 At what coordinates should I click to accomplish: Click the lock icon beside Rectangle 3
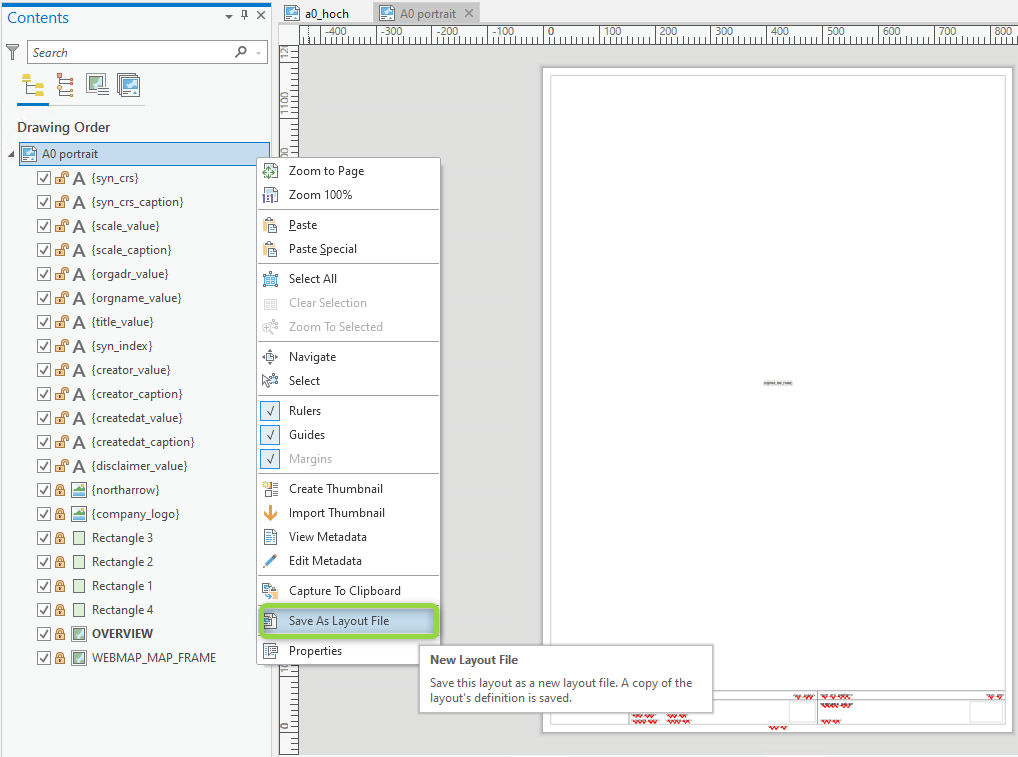tap(60, 537)
